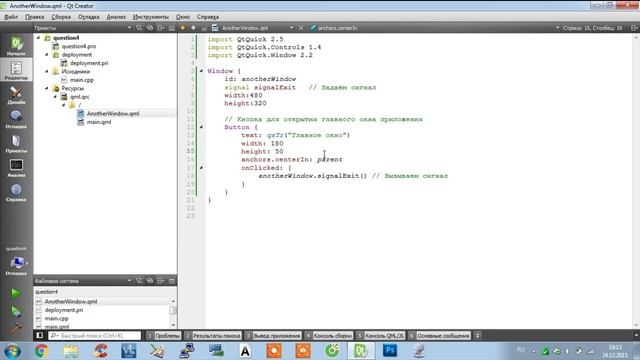The image size is (640, 360).
Task: Open the Сборка menu
Action: click(x=61, y=17)
